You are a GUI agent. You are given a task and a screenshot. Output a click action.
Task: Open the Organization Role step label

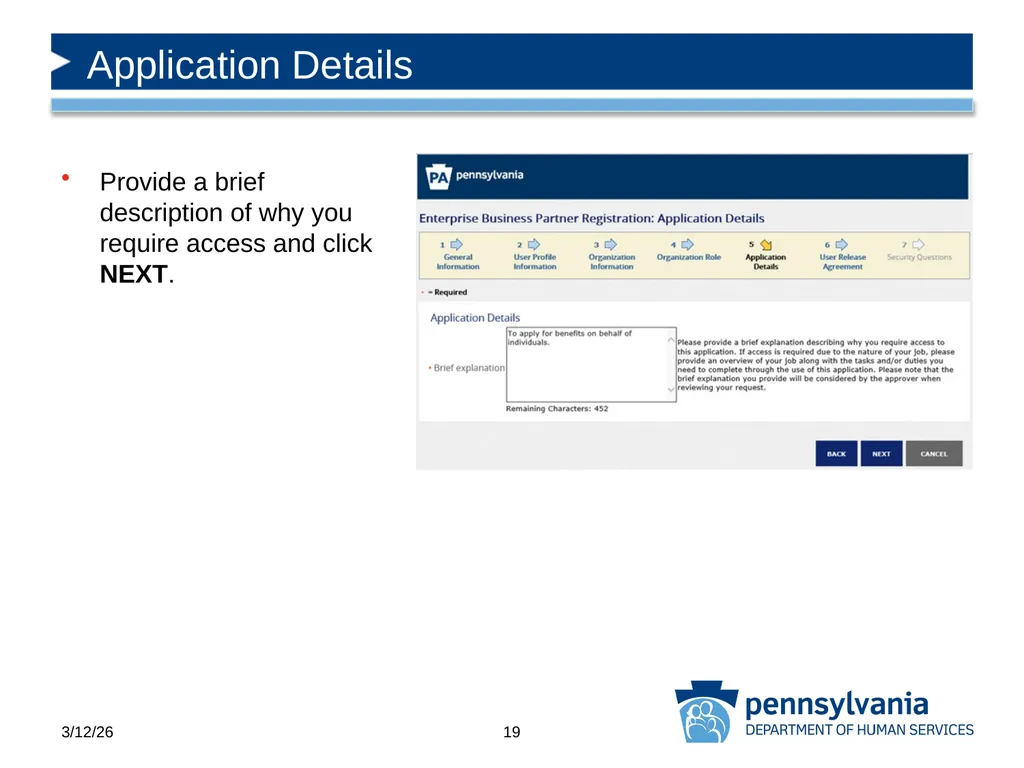(x=689, y=257)
